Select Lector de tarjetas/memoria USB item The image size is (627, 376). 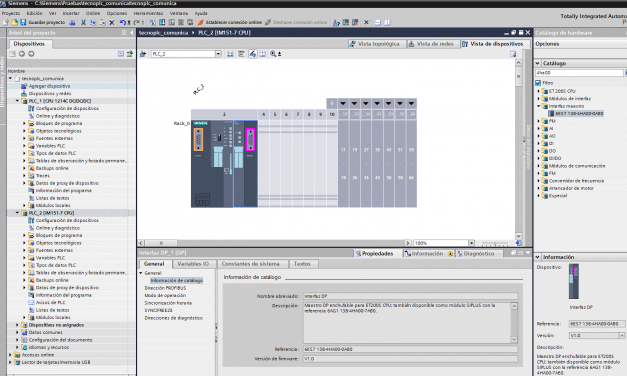pyautogui.click(x=56, y=362)
